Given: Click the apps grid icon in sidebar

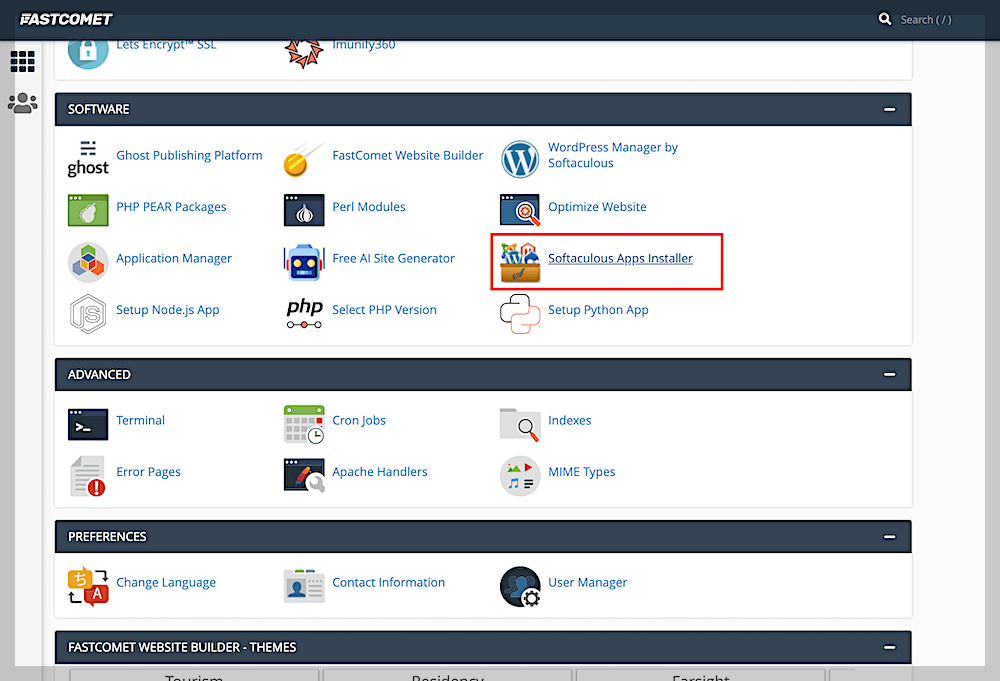Looking at the screenshot, I should 22,62.
